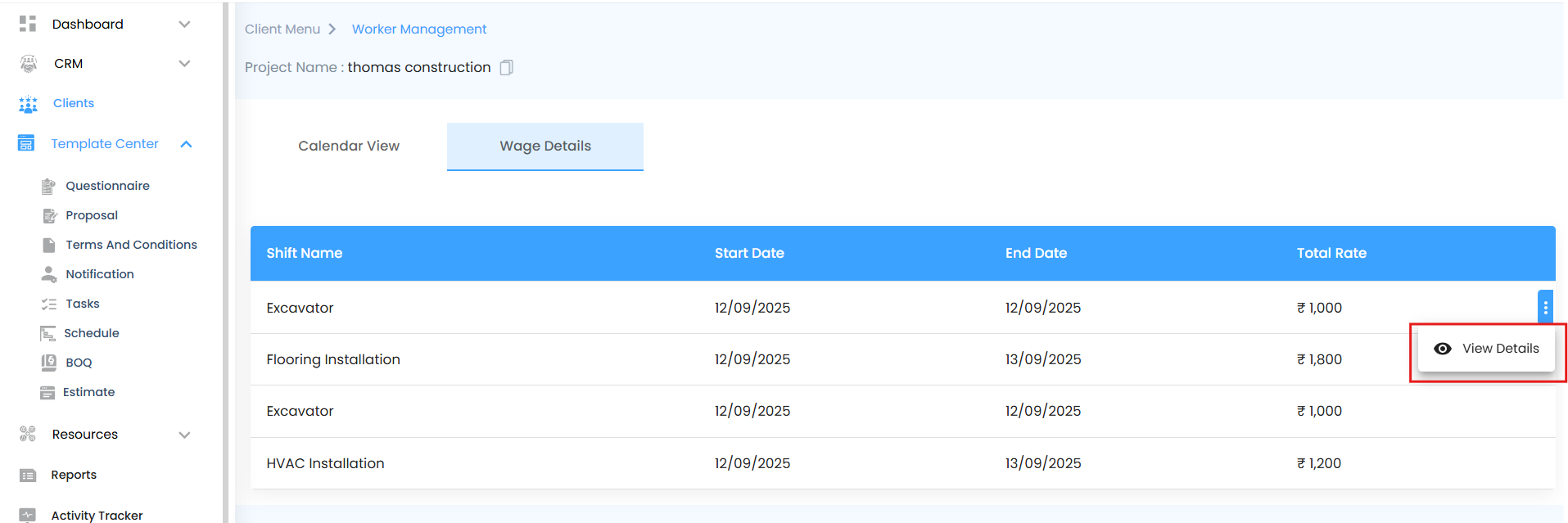Go to Client Menu breadcrumb
Screen dimensions: 1568x523
point(282,29)
